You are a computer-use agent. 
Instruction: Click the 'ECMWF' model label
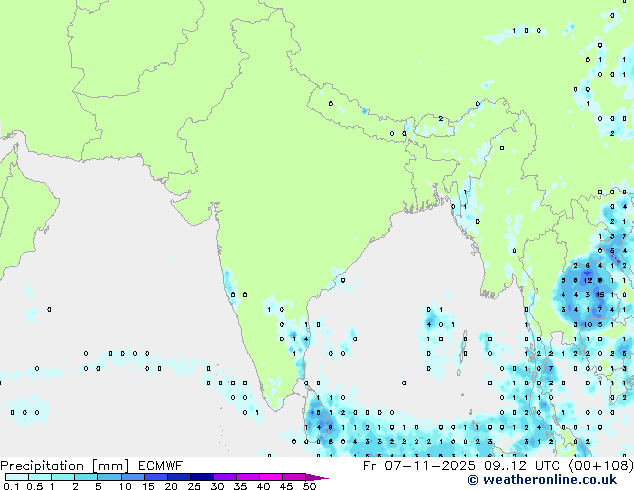tap(161, 466)
